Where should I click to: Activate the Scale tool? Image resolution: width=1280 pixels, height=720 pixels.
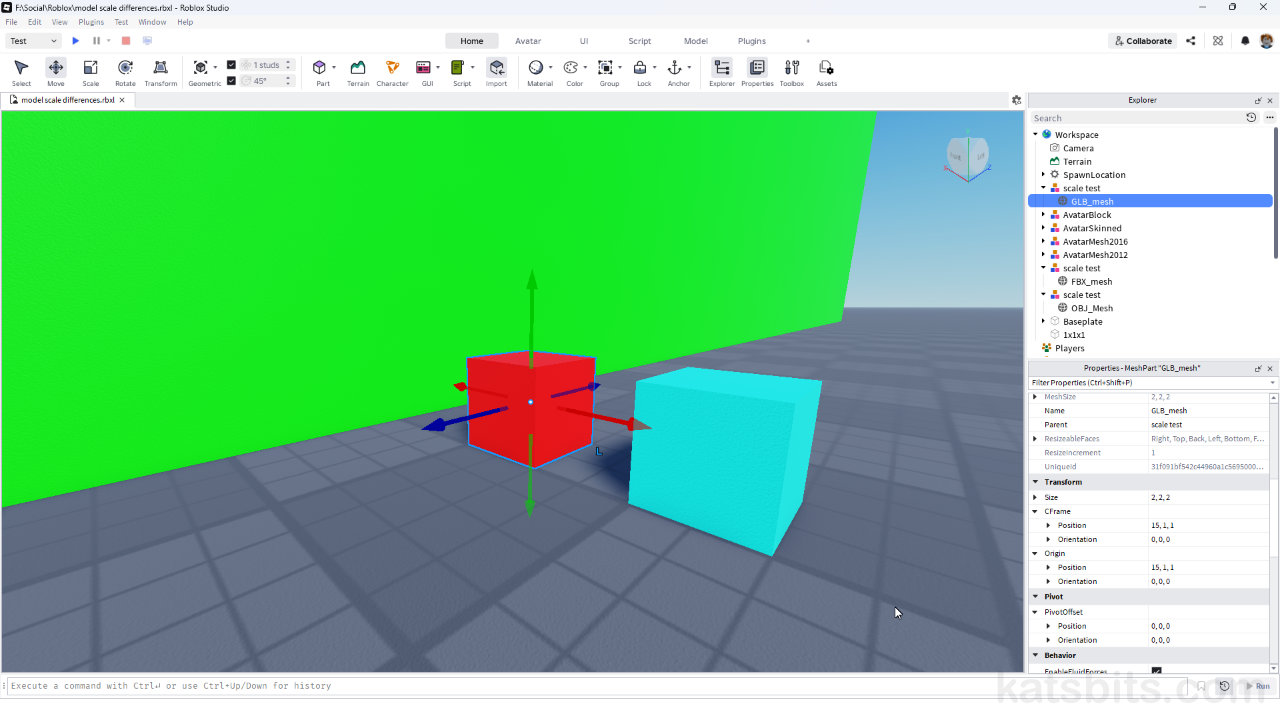(x=90, y=72)
